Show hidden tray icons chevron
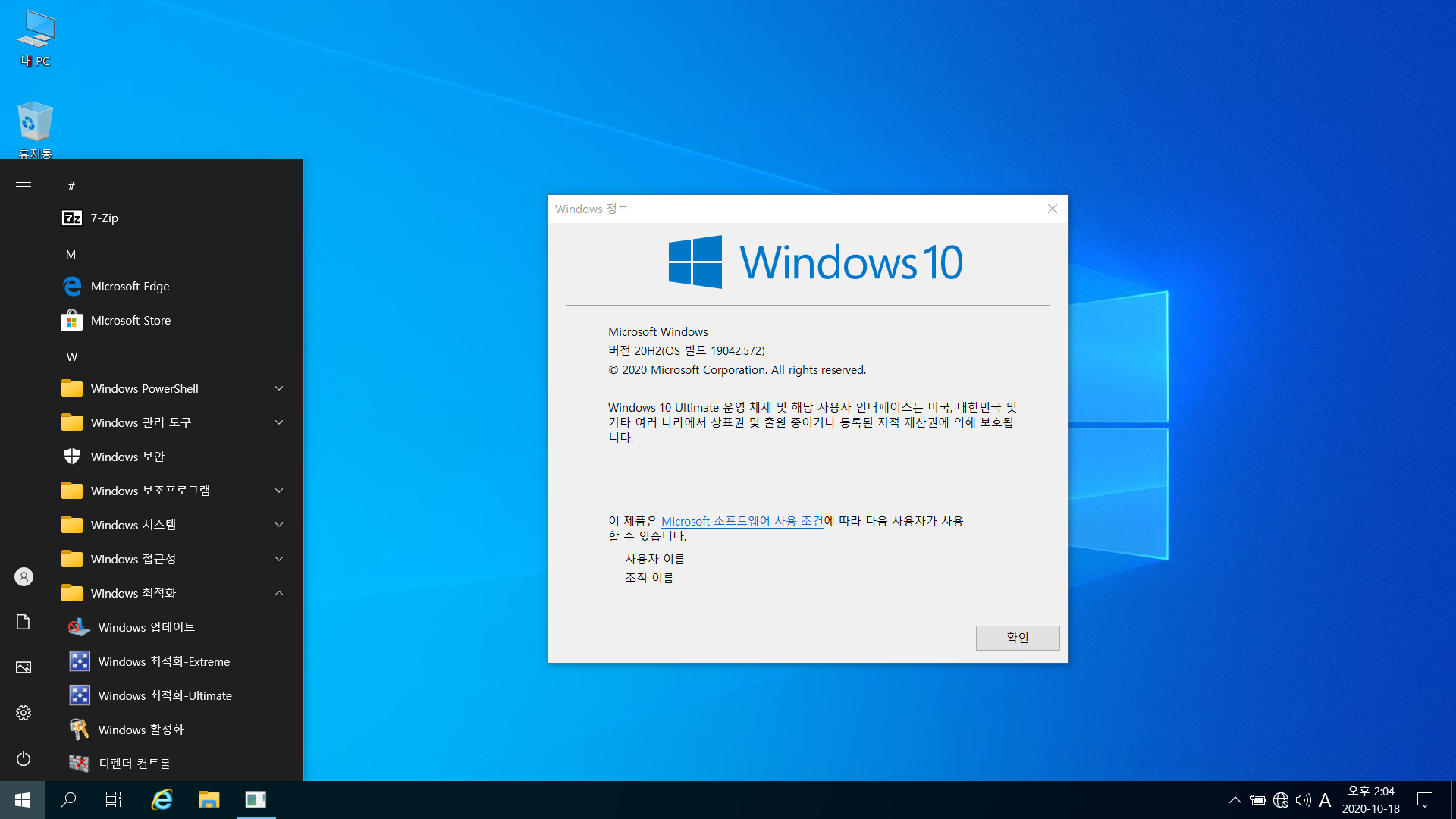This screenshot has height=819, width=1456. click(1235, 800)
